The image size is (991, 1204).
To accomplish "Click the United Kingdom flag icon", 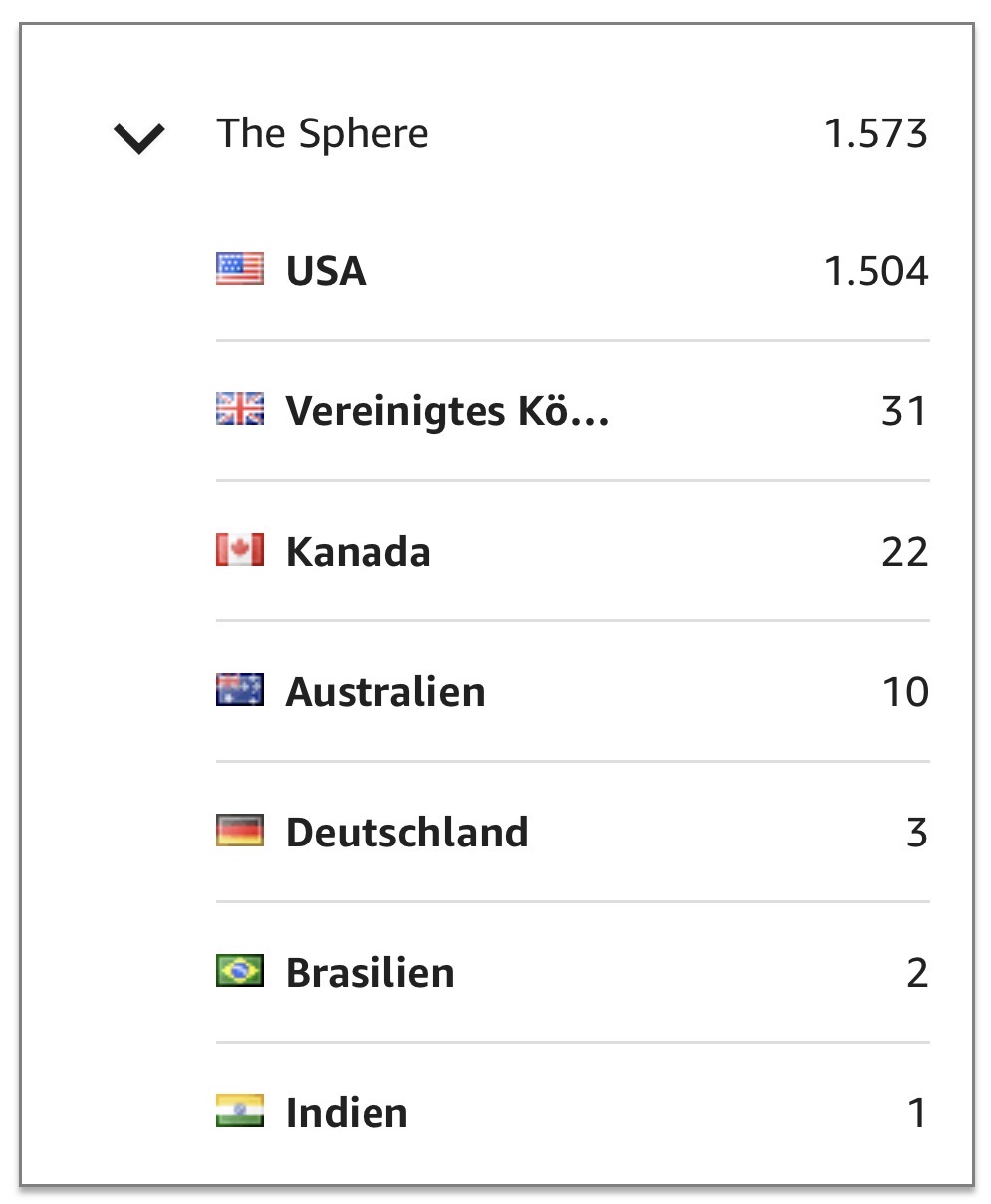I will click(240, 410).
